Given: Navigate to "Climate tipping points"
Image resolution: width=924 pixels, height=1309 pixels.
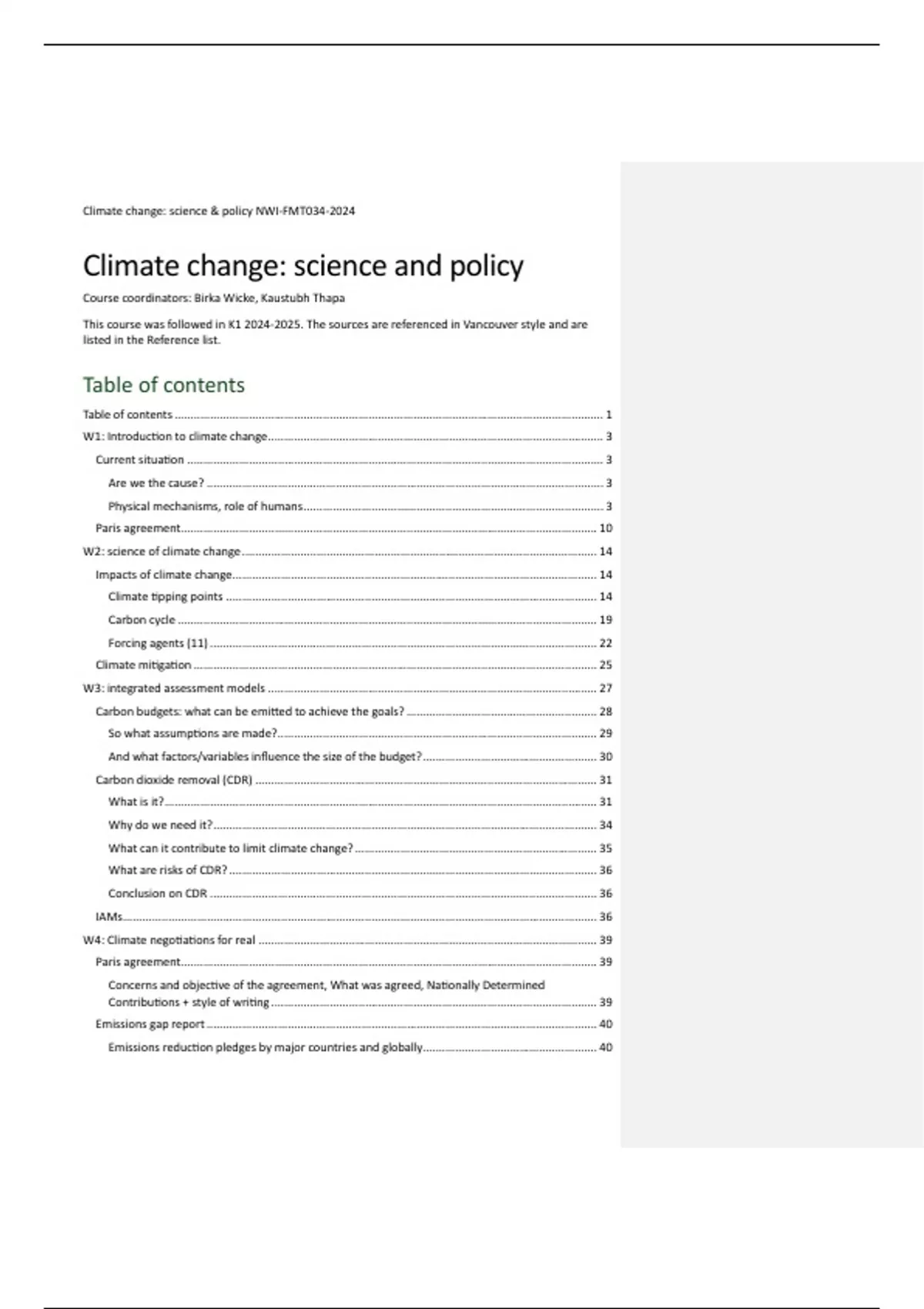Looking at the screenshot, I should pos(165,597).
